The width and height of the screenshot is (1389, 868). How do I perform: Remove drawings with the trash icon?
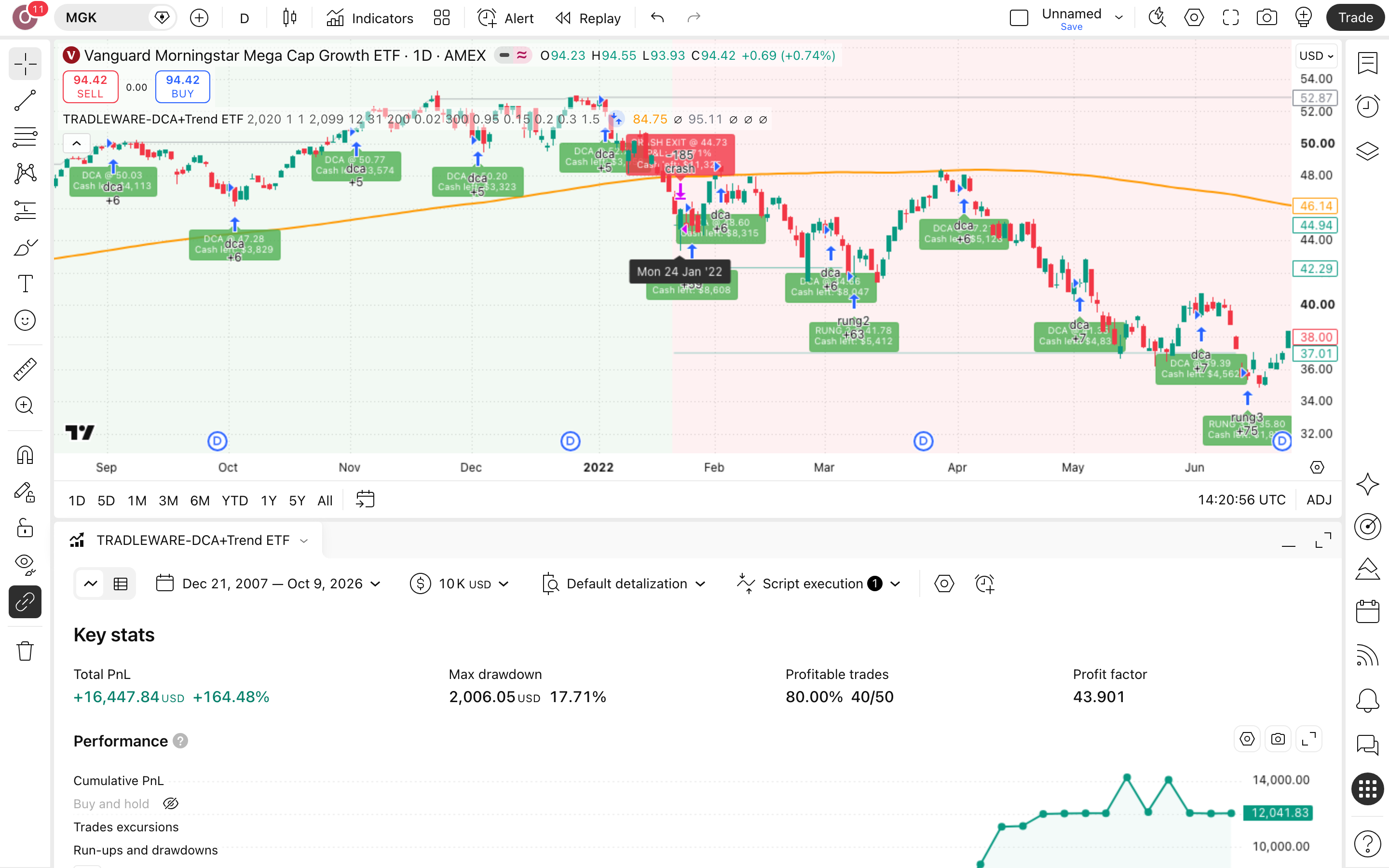click(25, 651)
